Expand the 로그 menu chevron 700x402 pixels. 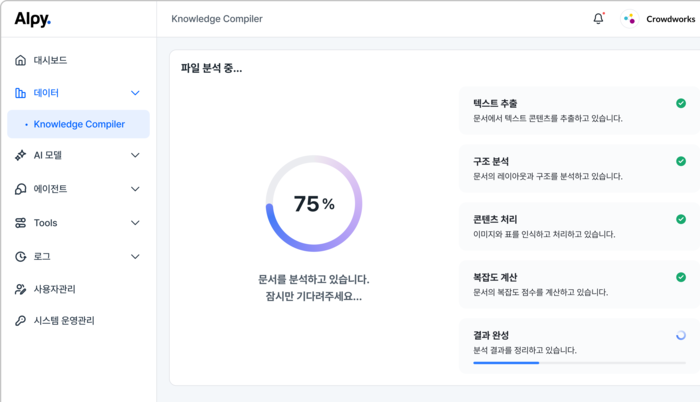[135, 256]
